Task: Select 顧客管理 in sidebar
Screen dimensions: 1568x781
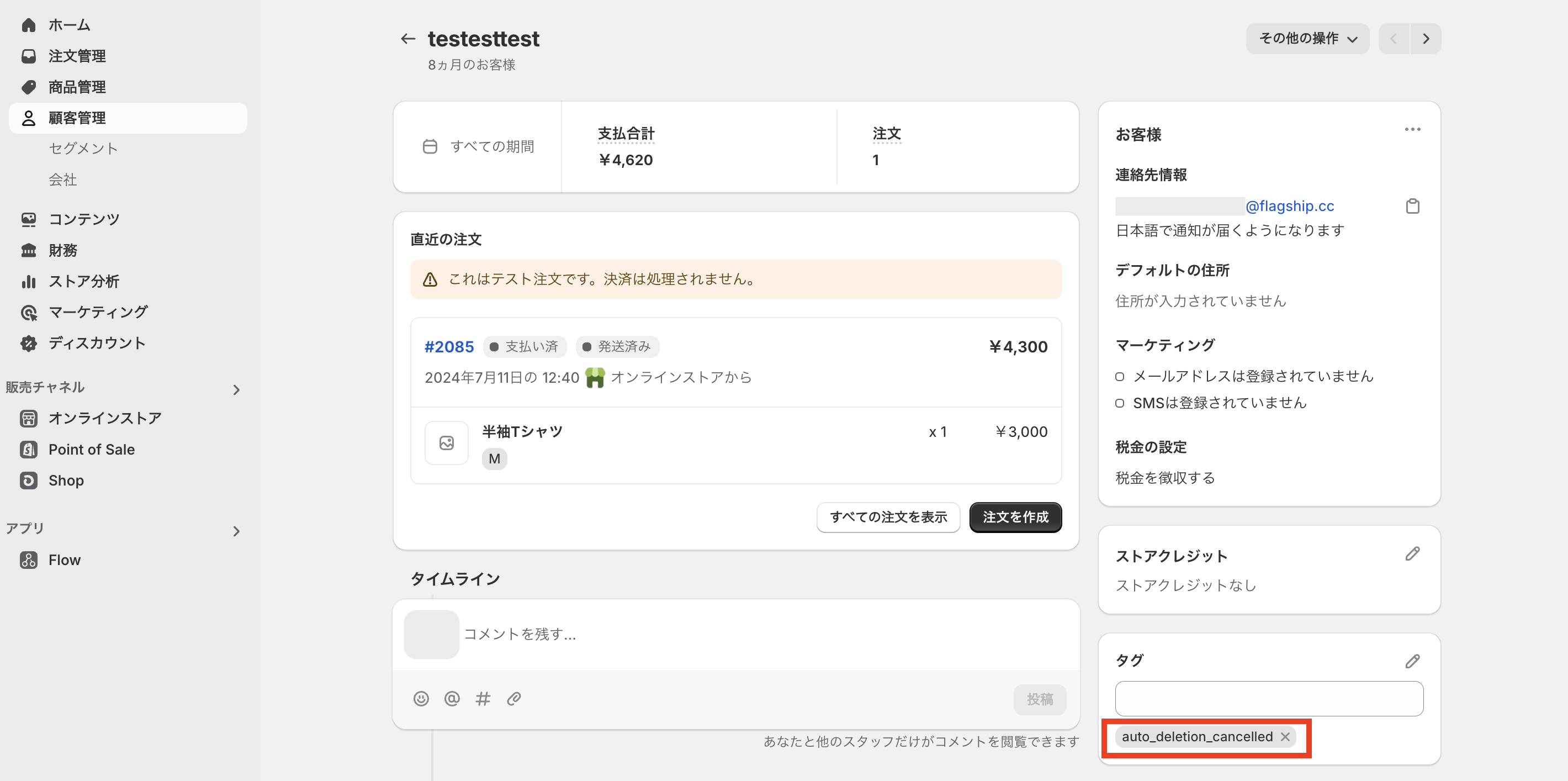Action: [x=128, y=118]
